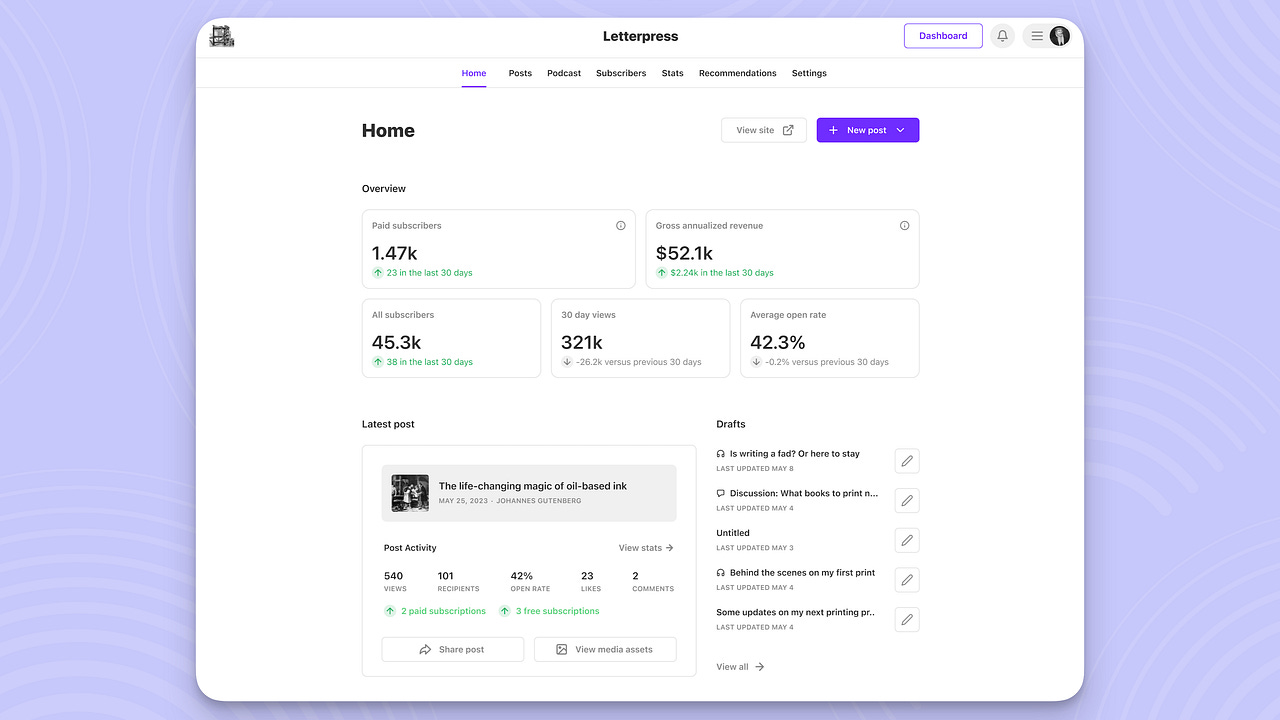Viewport: 1280px width, 720px height.
Task: Click the plus icon on New post
Action: coord(834,130)
